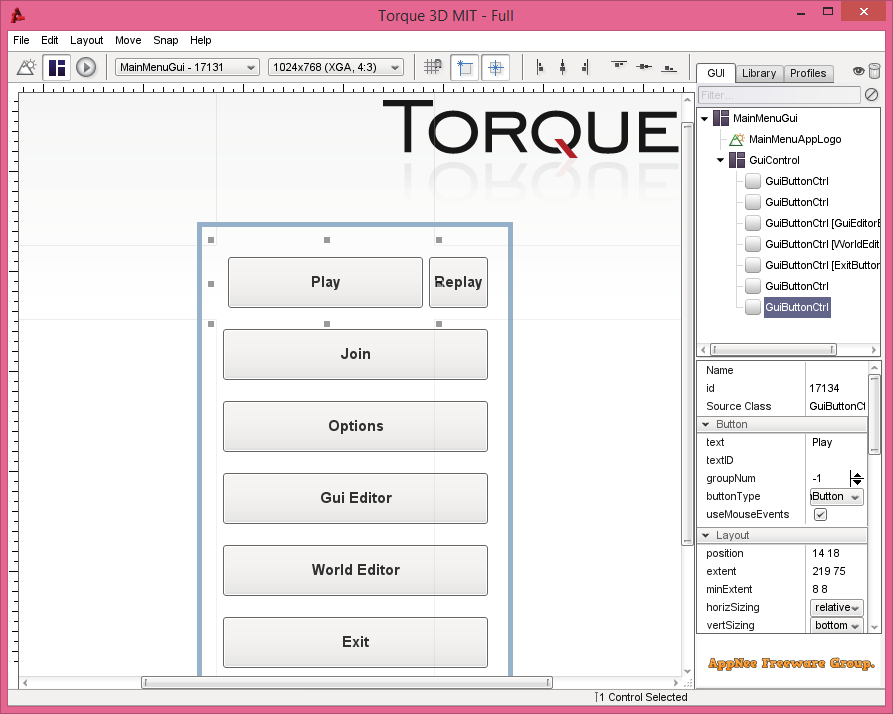Align selected controls left
The width and height of the screenshot is (893, 714).
(539, 67)
